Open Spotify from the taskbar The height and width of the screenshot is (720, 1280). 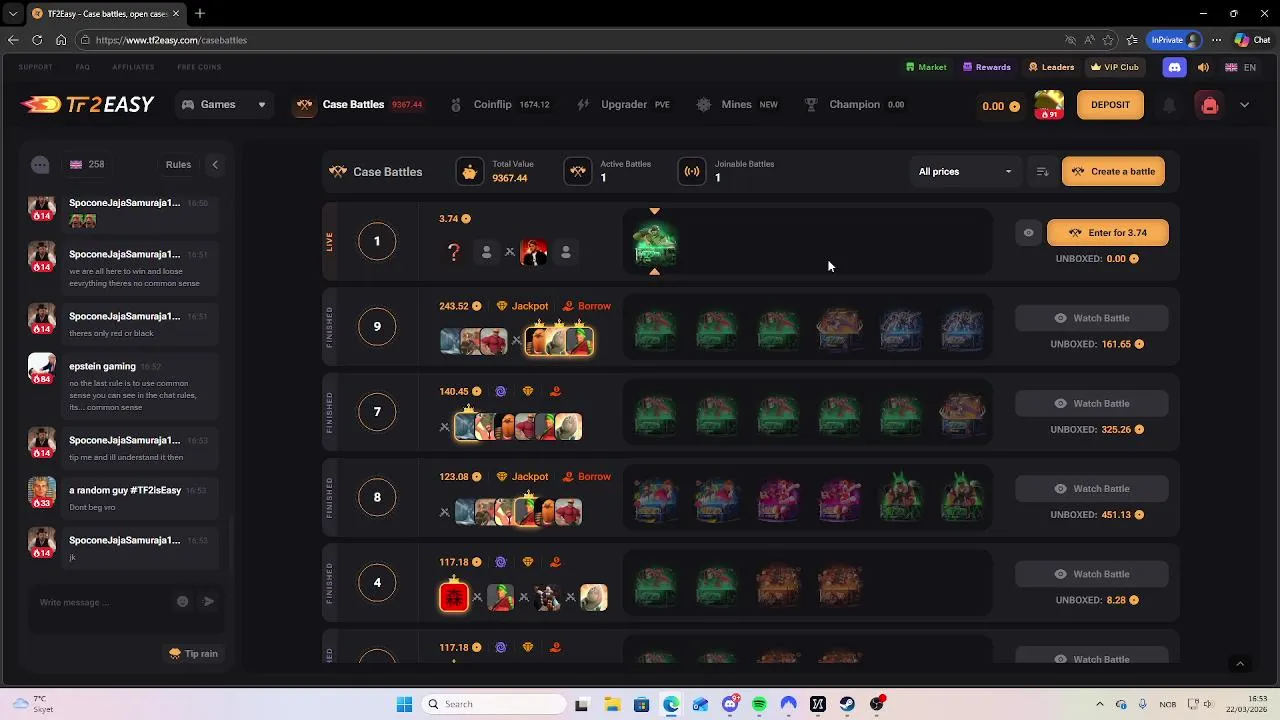click(759, 704)
